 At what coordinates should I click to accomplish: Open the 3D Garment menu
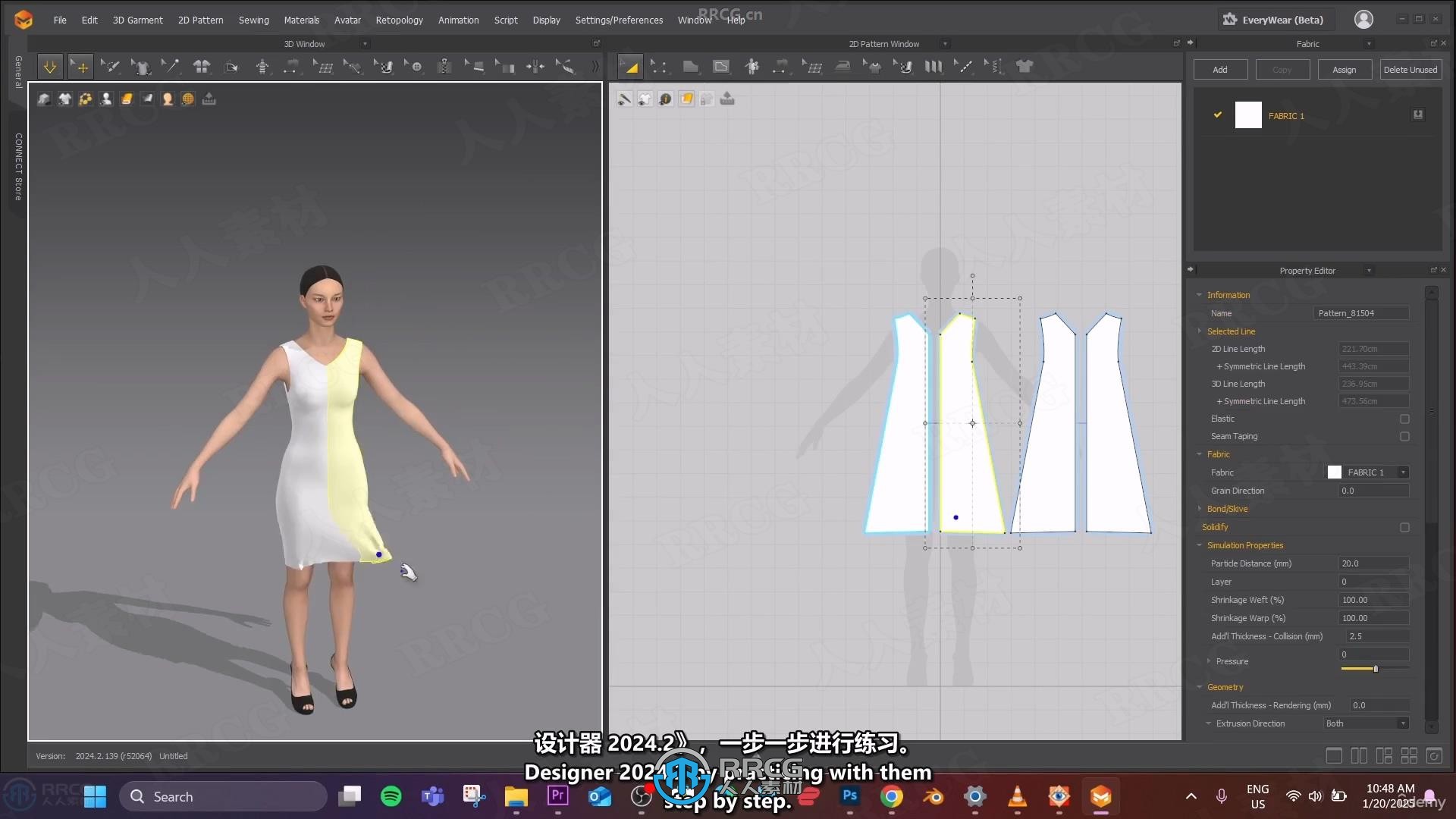pyautogui.click(x=137, y=20)
